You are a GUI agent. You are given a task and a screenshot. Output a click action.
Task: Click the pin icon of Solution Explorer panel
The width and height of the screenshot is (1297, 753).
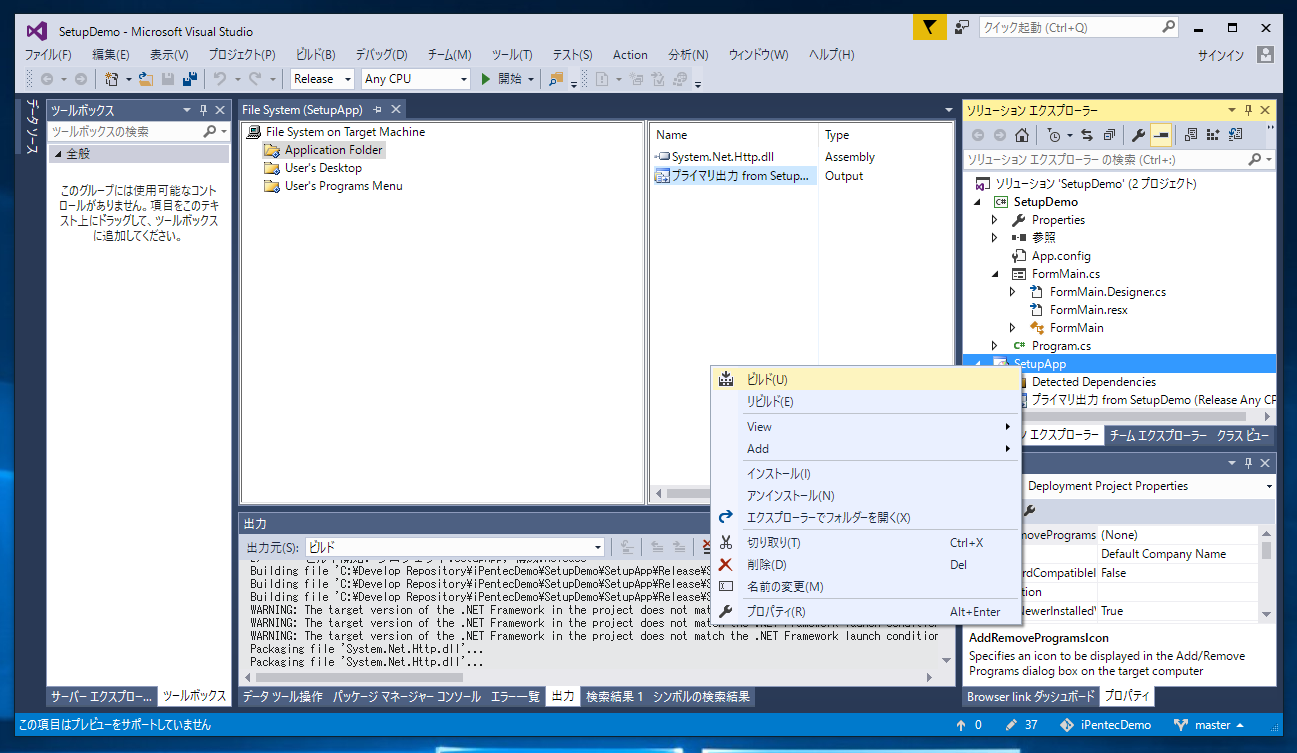click(1248, 110)
